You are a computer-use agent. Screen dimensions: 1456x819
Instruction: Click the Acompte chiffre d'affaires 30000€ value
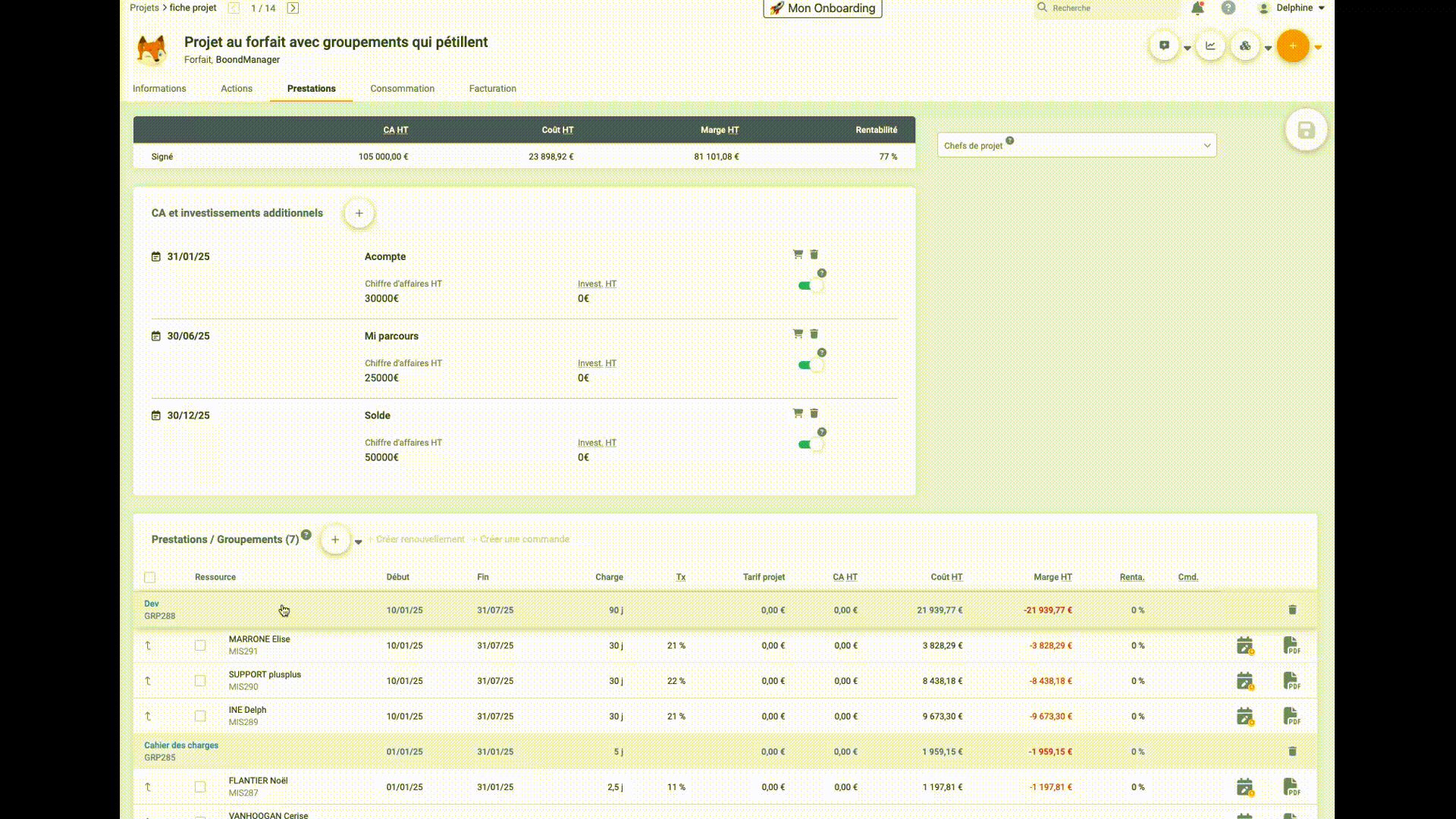381,299
